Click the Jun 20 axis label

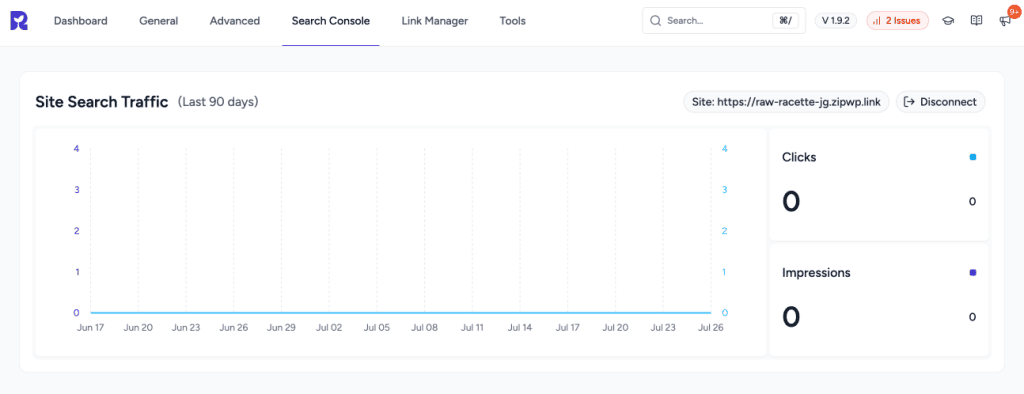(138, 327)
